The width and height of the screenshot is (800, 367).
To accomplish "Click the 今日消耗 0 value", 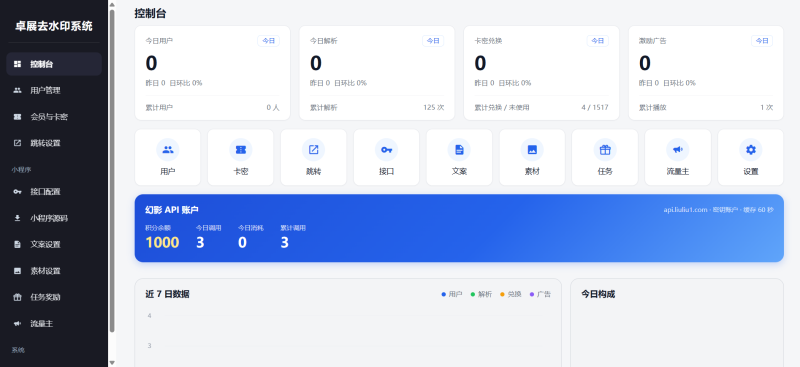I will click(x=242, y=242).
